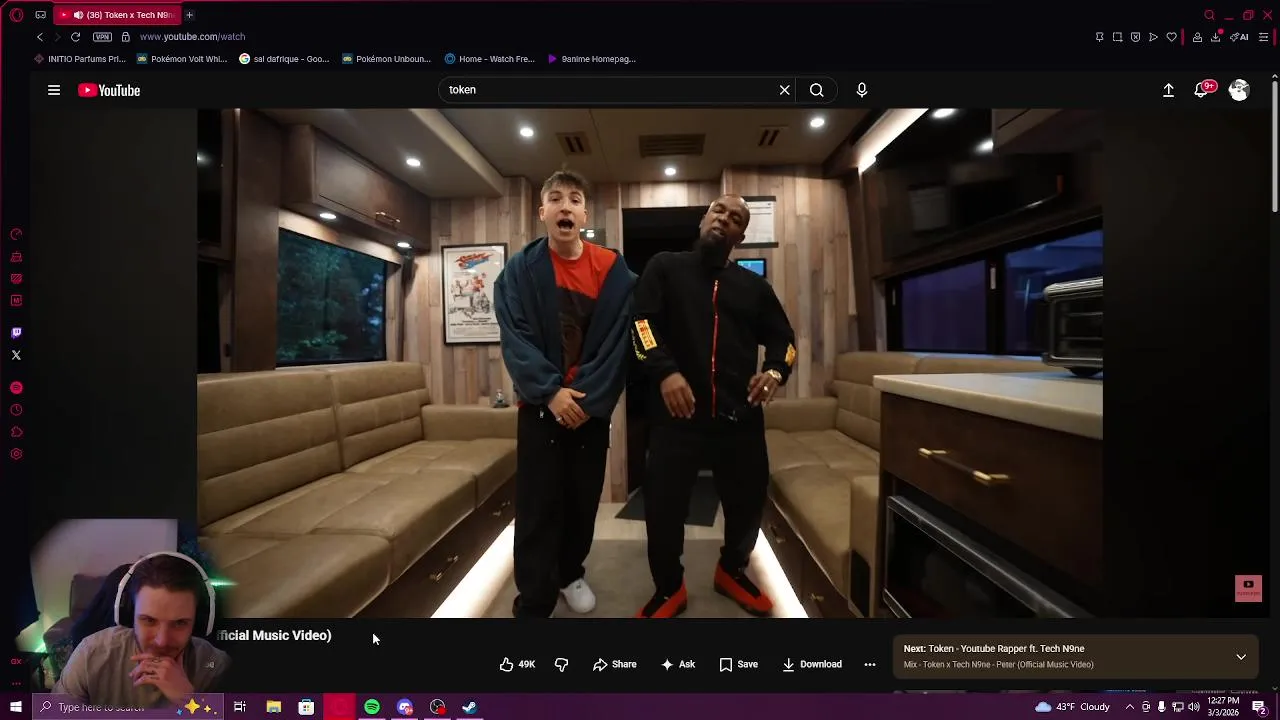Image resolution: width=1280 pixels, height=720 pixels.
Task: Start search by voice microphone
Action: click(x=862, y=90)
